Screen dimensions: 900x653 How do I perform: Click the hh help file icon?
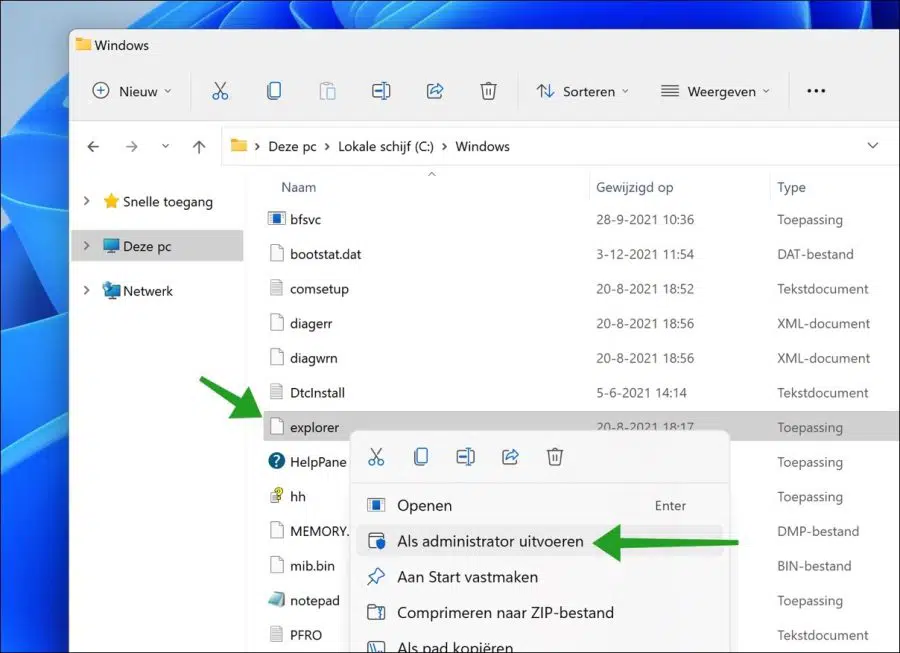pyautogui.click(x=277, y=495)
